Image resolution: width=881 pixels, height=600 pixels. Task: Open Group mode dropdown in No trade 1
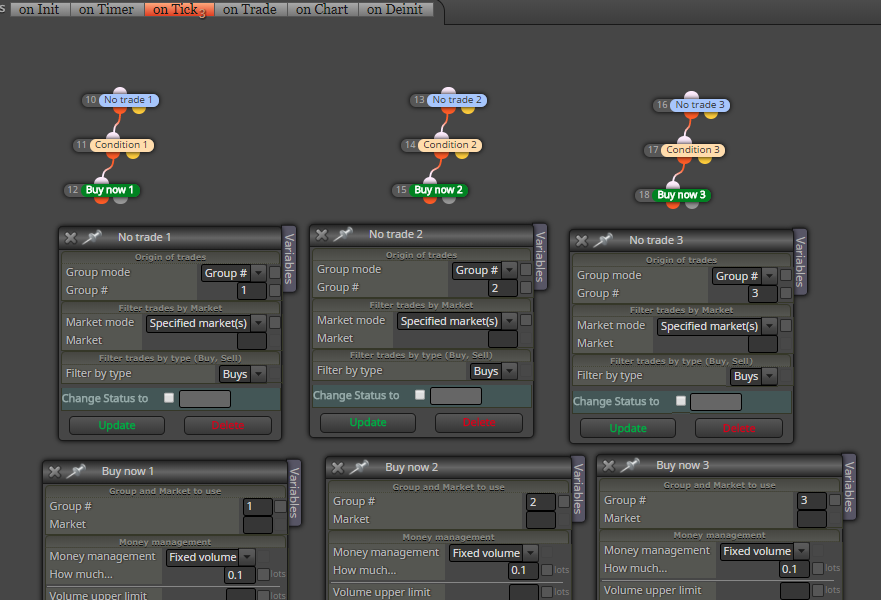point(234,273)
